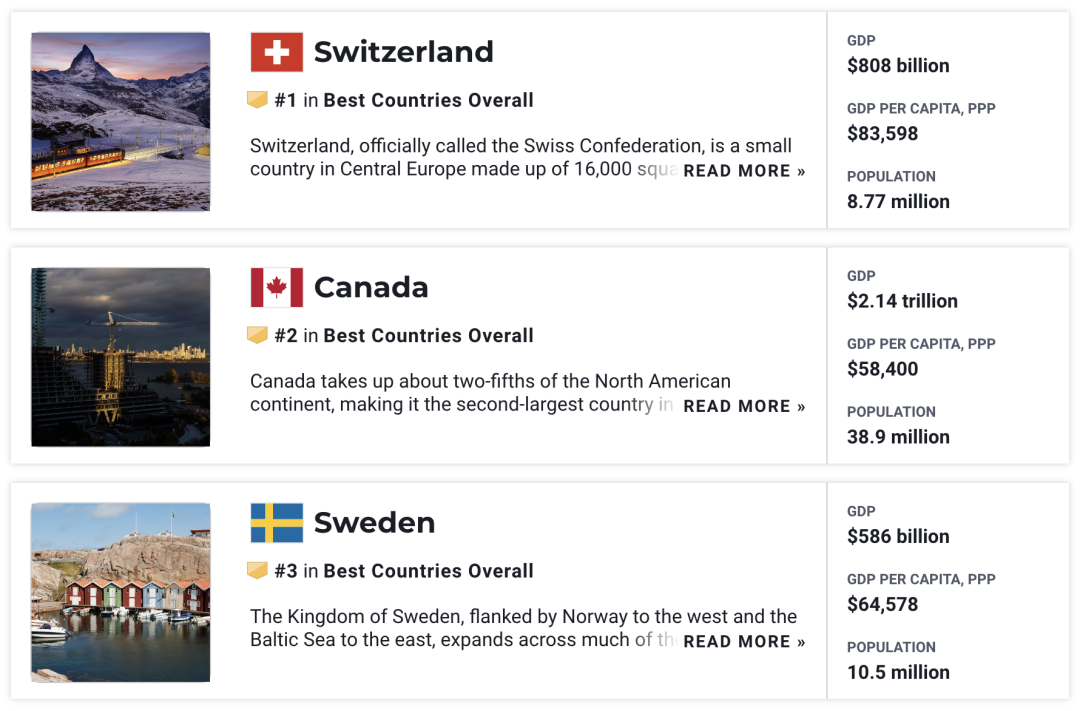Expand Canada description with READ MORE
This screenshot has height=711, width=1080.
pos(744,406)
